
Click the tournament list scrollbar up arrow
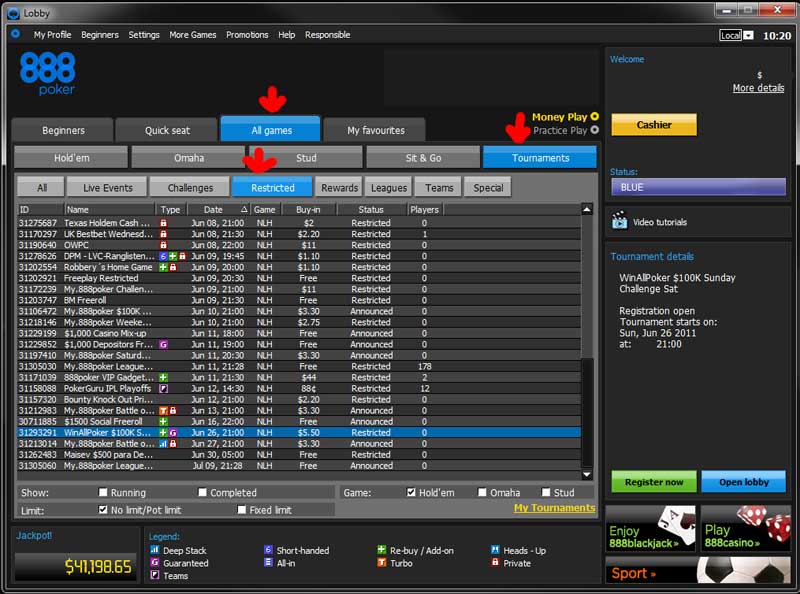[x=587, y=209]
